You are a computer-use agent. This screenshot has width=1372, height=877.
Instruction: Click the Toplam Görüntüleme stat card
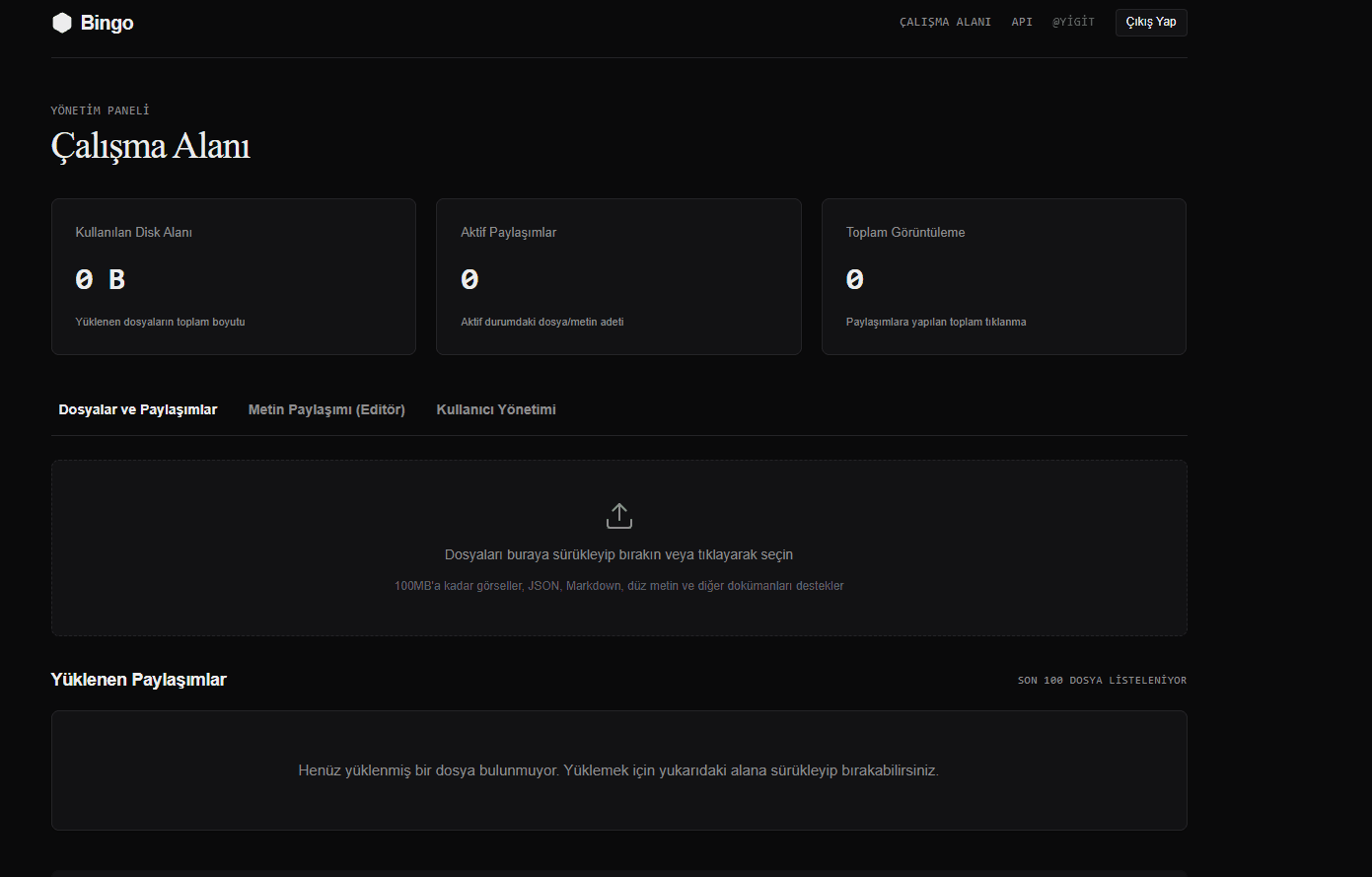(1004, 277)
